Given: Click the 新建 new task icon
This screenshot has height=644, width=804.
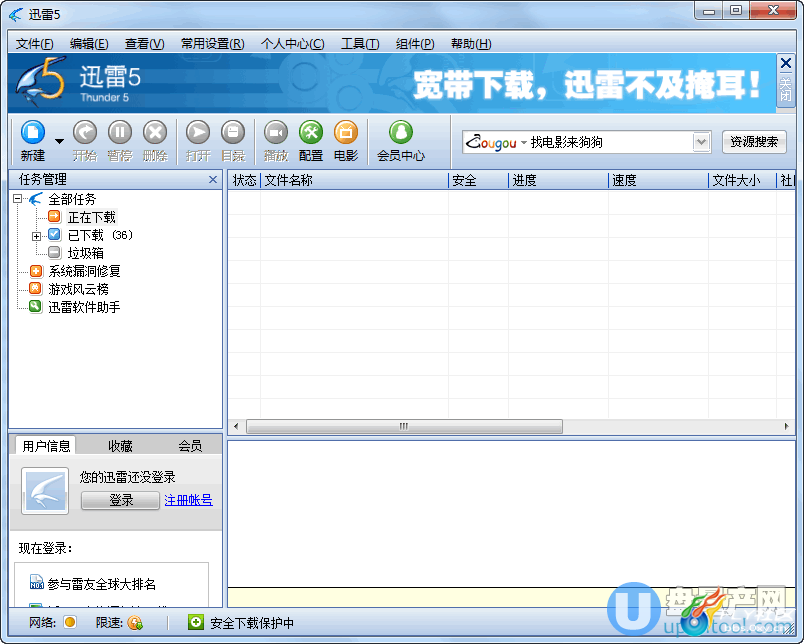Looking at the screenshot, I should click(x=33, y=133).
